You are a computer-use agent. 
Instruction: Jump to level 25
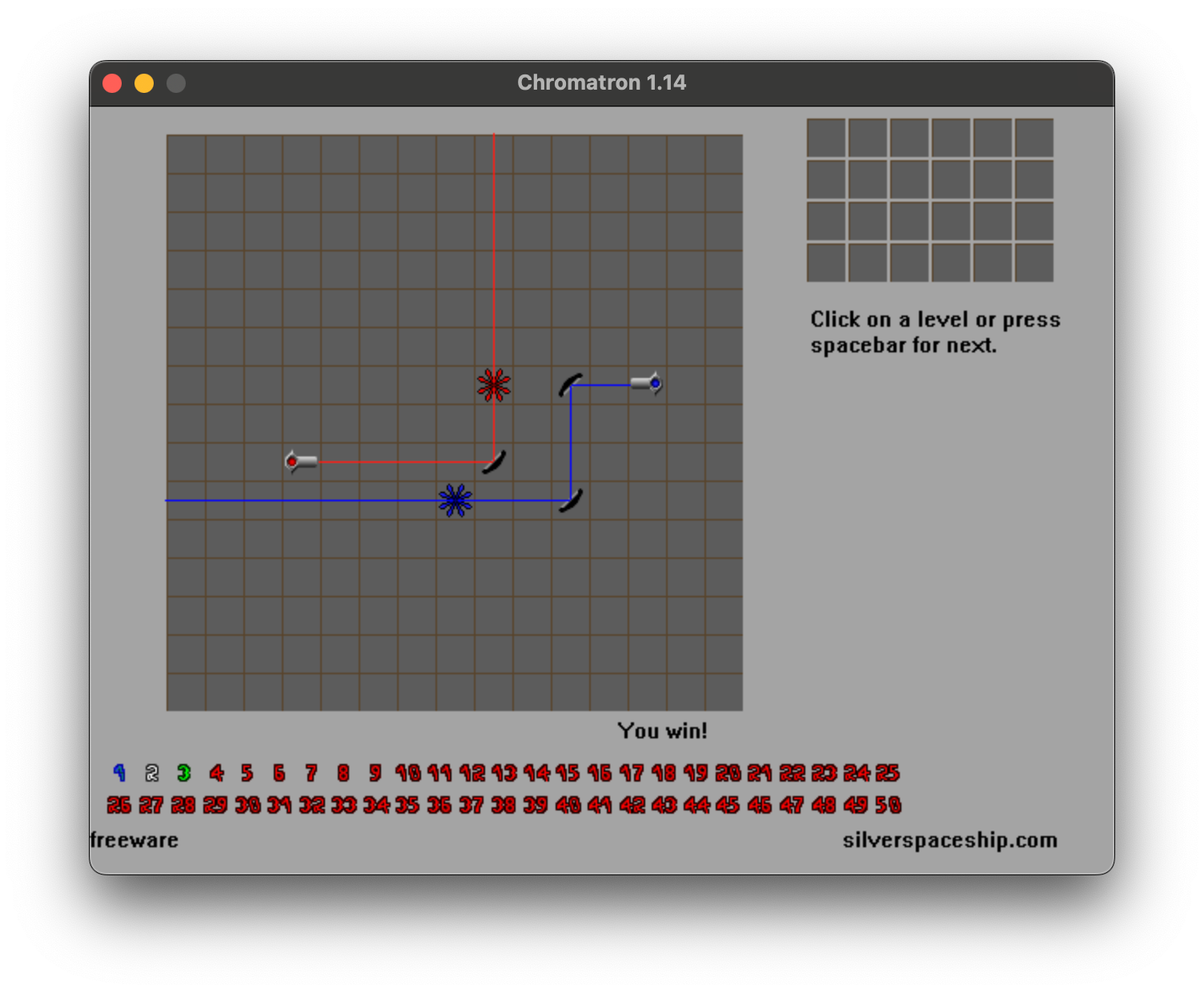(887, 772)
